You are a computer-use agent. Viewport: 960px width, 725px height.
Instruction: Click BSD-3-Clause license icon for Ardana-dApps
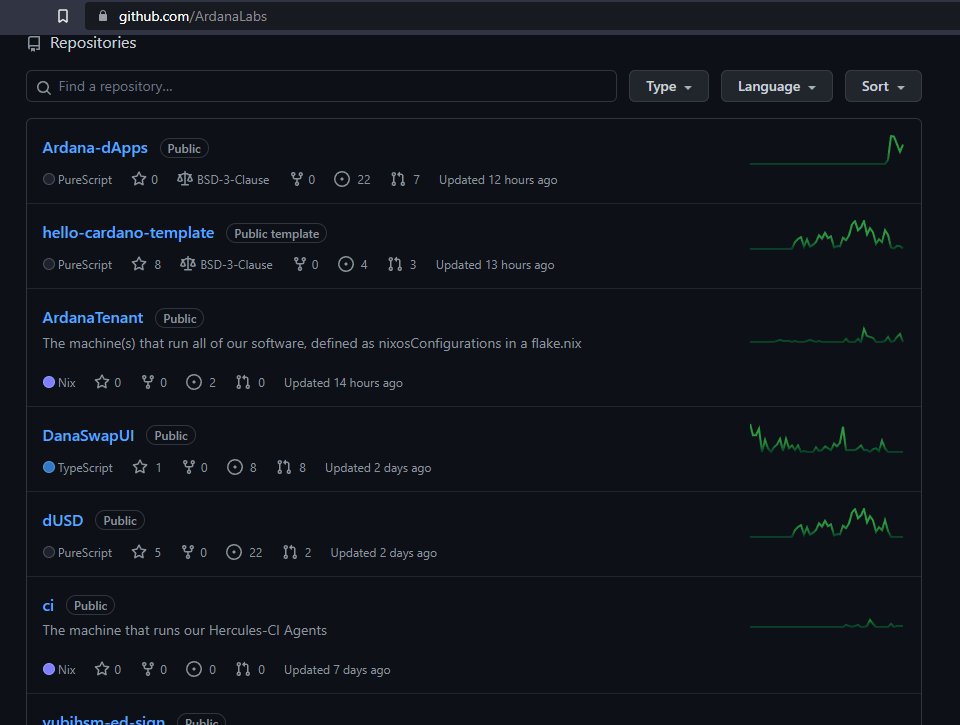(184, 179)
